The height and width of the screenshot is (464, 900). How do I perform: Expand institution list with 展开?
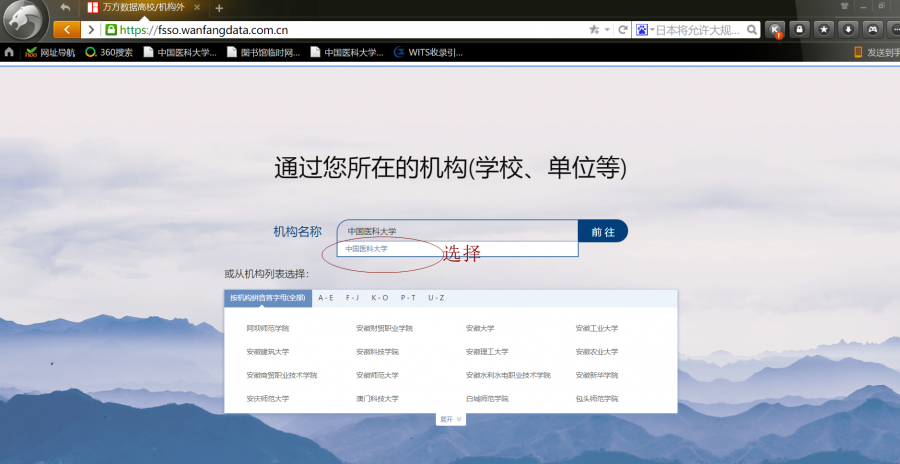click(x=451, y=419)
